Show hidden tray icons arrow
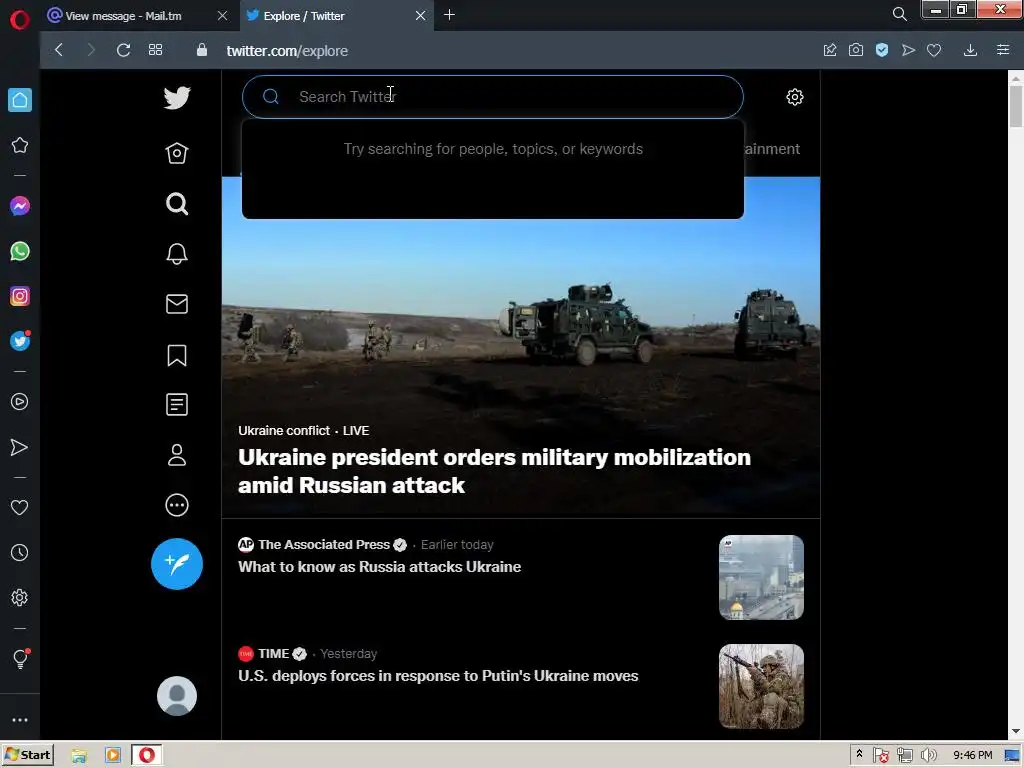The image size is (1024, 768). (x=859, y=754)
